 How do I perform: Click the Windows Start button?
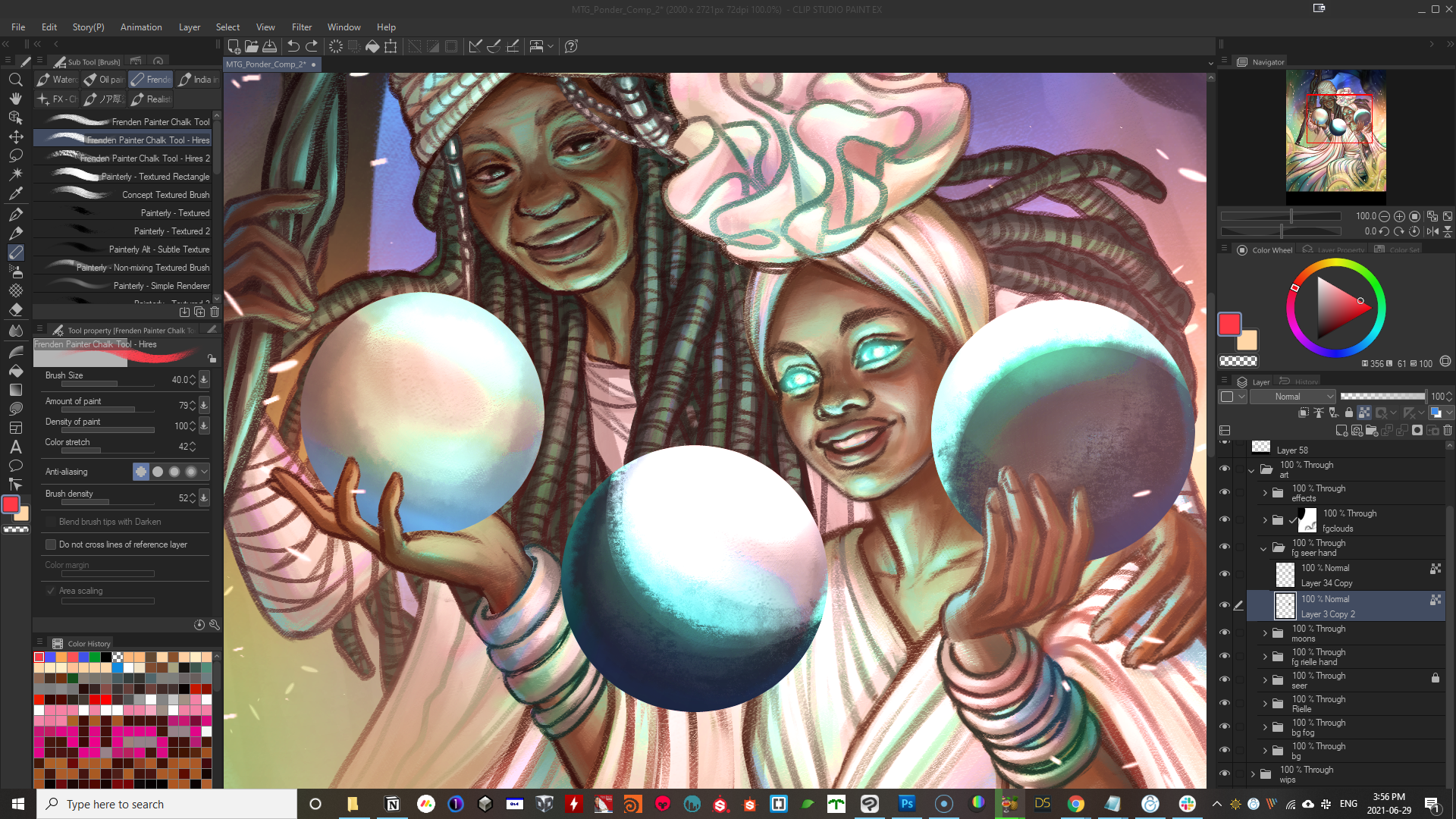point(18,804)
